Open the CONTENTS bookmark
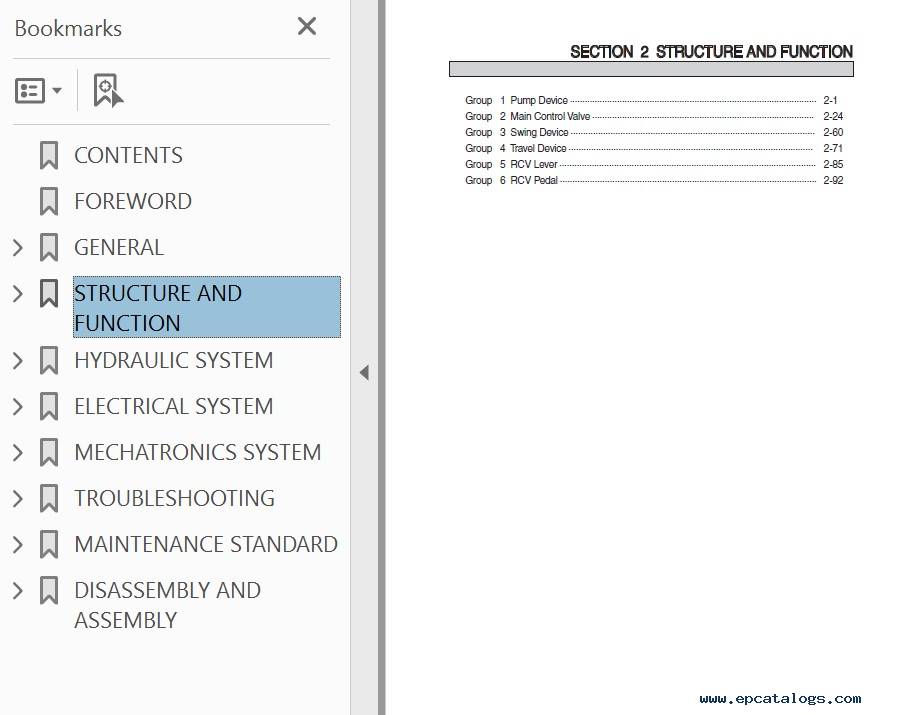The height and width of the screenshot is (715, 912). click(x=128, y=155)
